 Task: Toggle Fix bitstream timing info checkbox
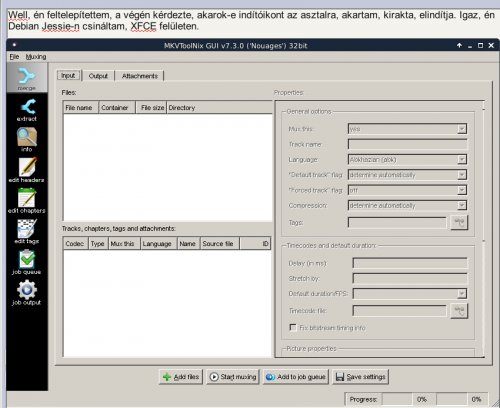[x=293, y=328]
